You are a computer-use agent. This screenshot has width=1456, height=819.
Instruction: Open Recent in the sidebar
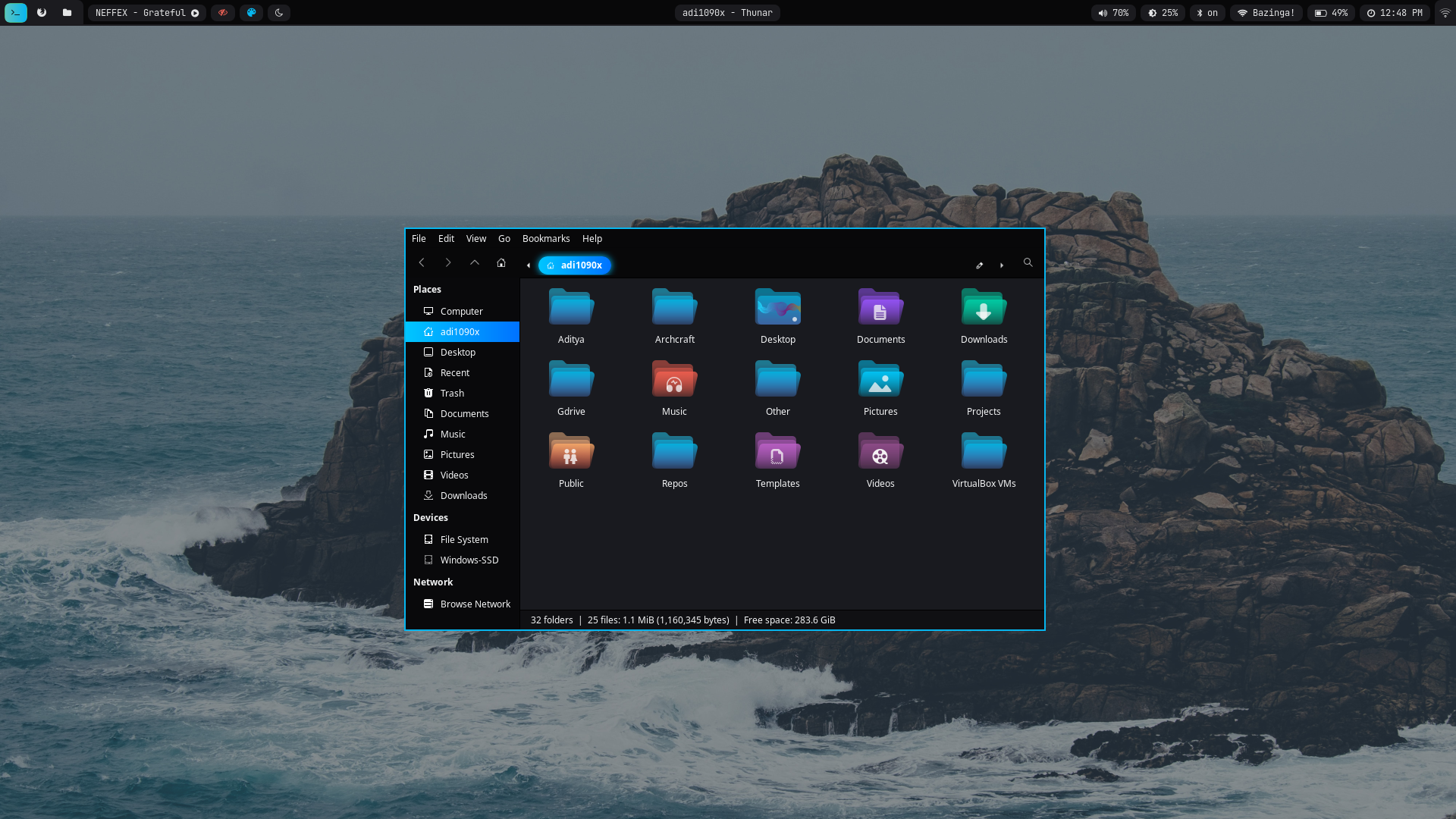click(x=463, y=373)
